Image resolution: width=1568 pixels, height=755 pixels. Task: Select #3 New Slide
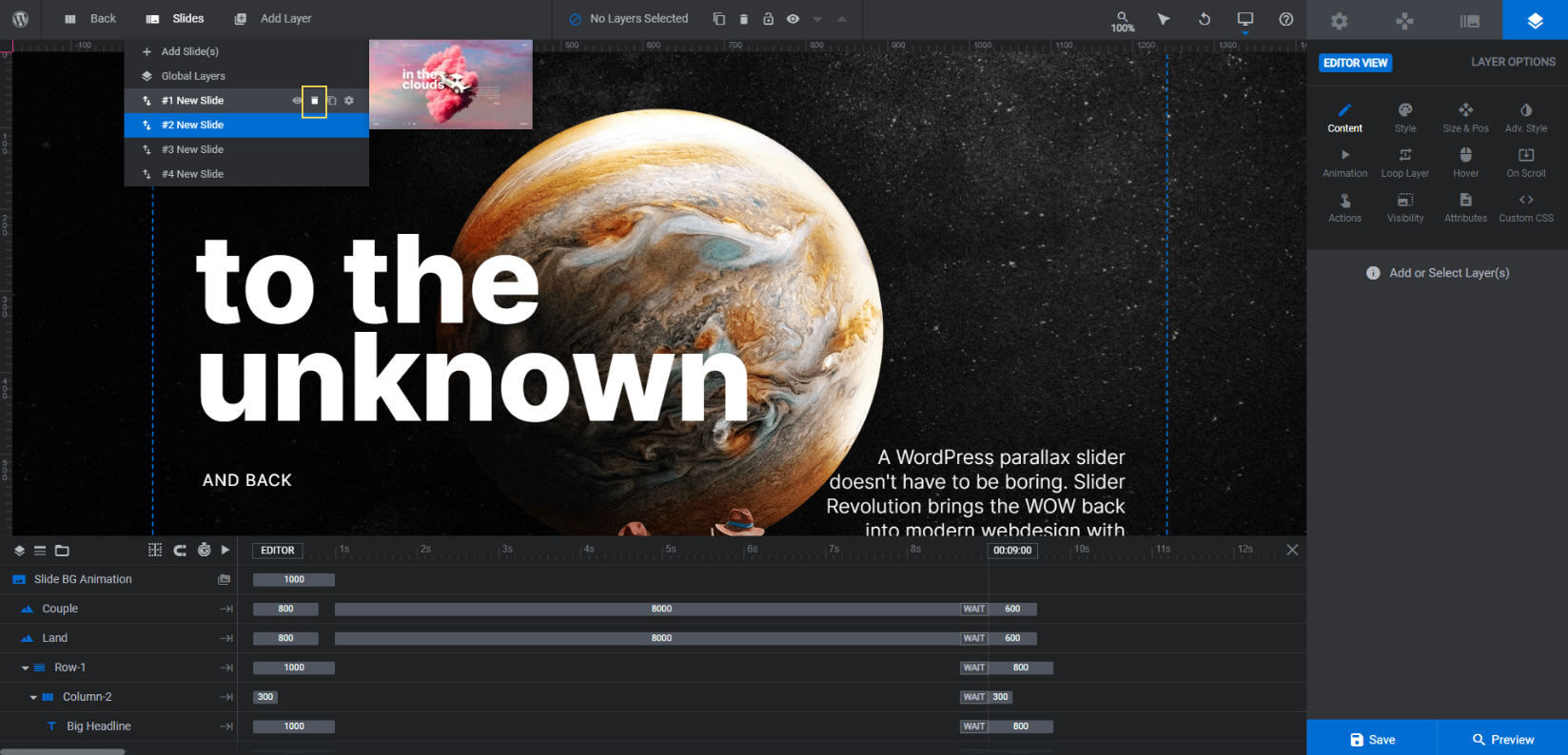pyautogui.click(x=246, y=150)
